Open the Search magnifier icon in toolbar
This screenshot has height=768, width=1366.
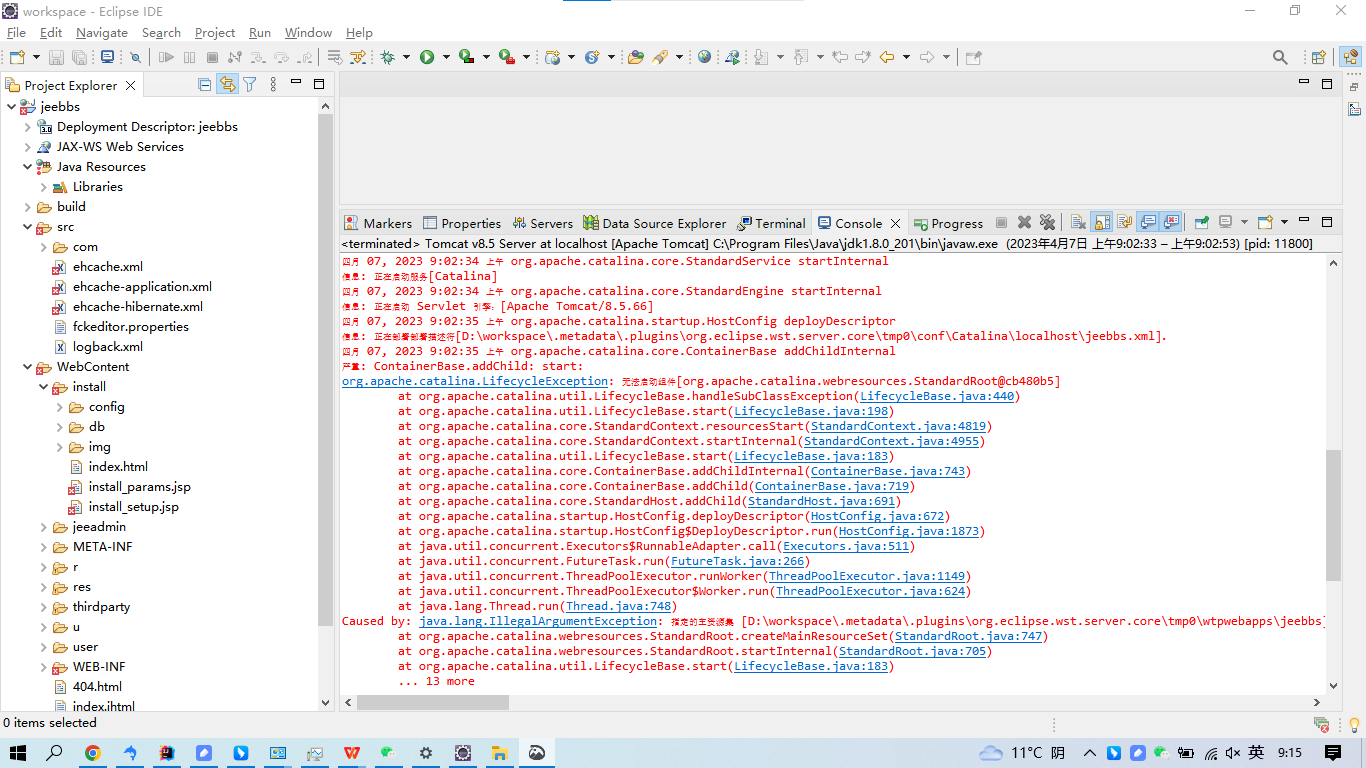[x=1280, y=57]
